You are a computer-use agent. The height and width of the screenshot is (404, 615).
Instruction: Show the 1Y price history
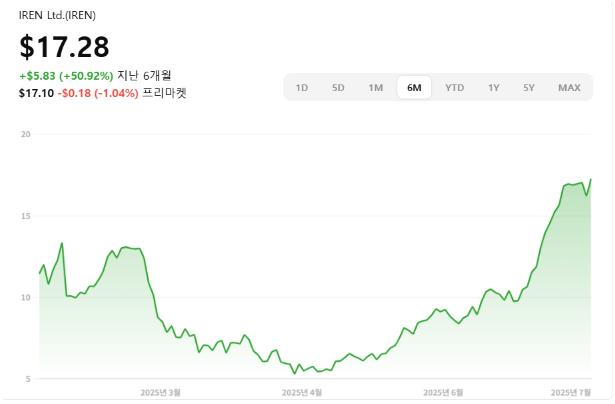coord(493,87)
